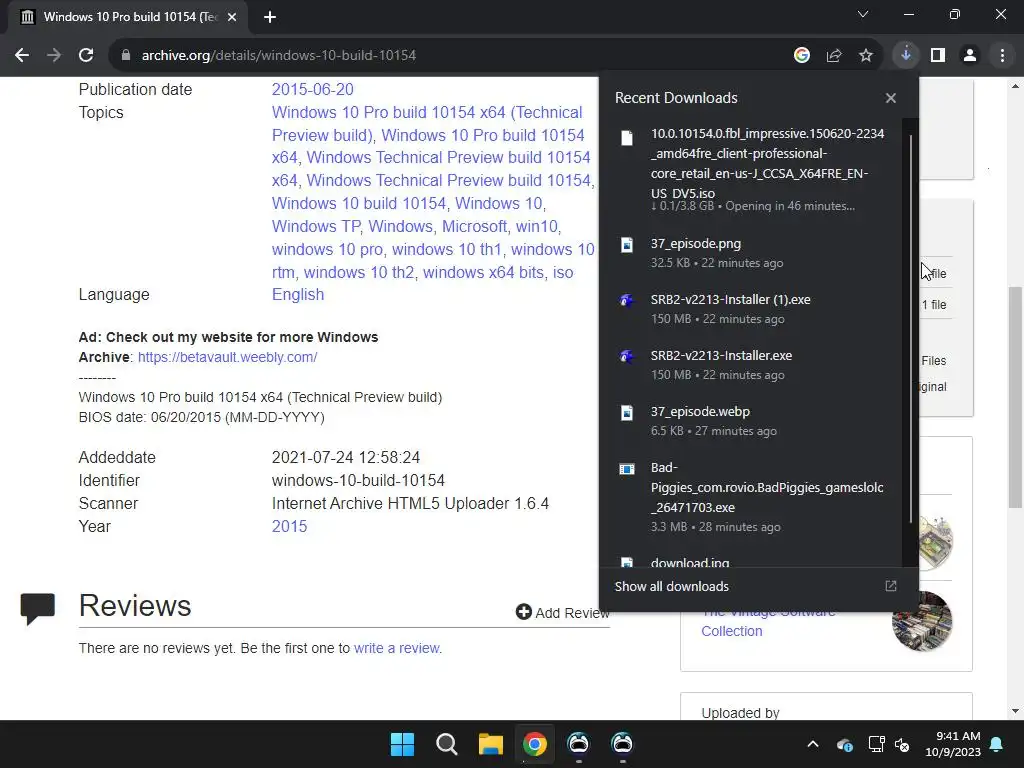Open the betavault.weebly.com link
This screenshot has height=768, width=1024.
click(227, 357)
